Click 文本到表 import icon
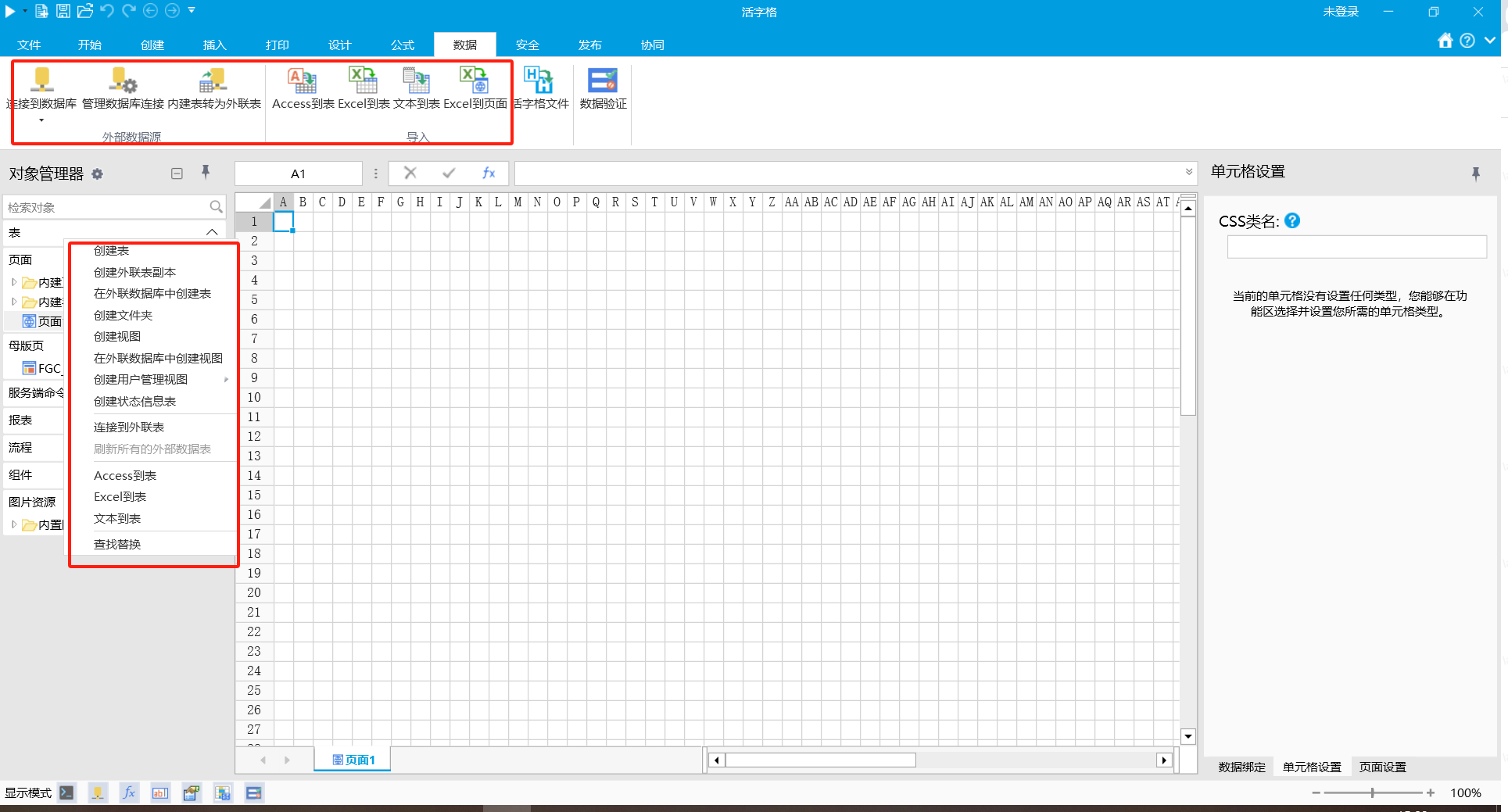The image size is (1508, 812). (416, 79)
